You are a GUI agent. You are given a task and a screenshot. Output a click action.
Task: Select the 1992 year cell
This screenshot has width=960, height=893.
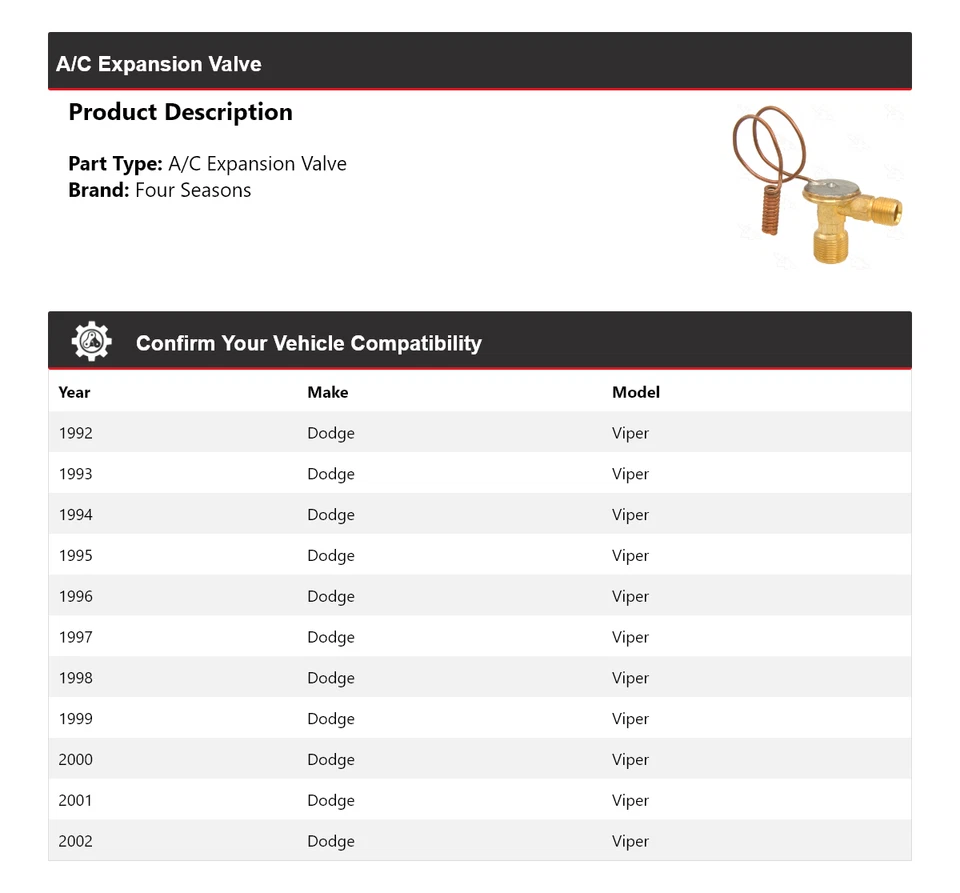pos(76,433)
